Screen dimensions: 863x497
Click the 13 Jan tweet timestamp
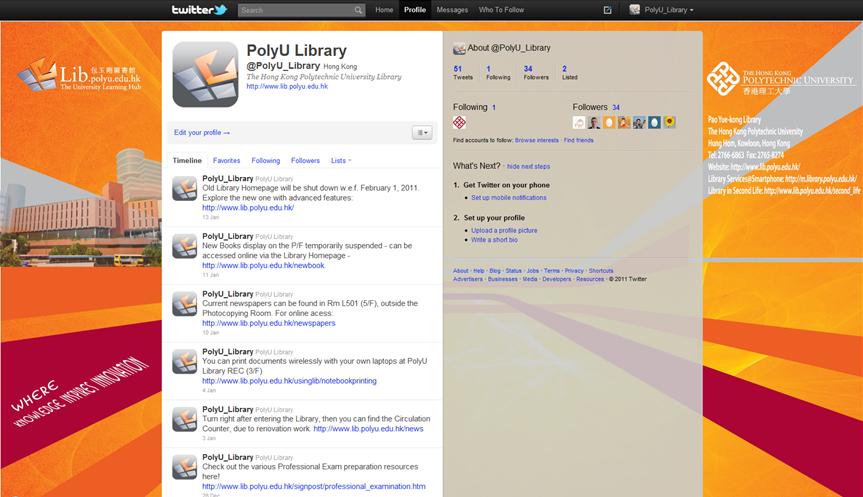[x=210, y=217]
